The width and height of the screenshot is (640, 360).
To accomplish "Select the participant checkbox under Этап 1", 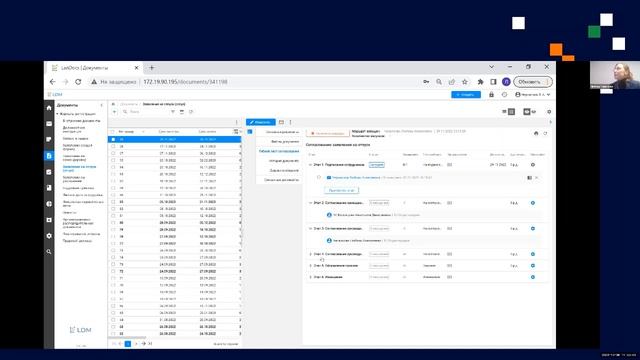I will [319, 178].
